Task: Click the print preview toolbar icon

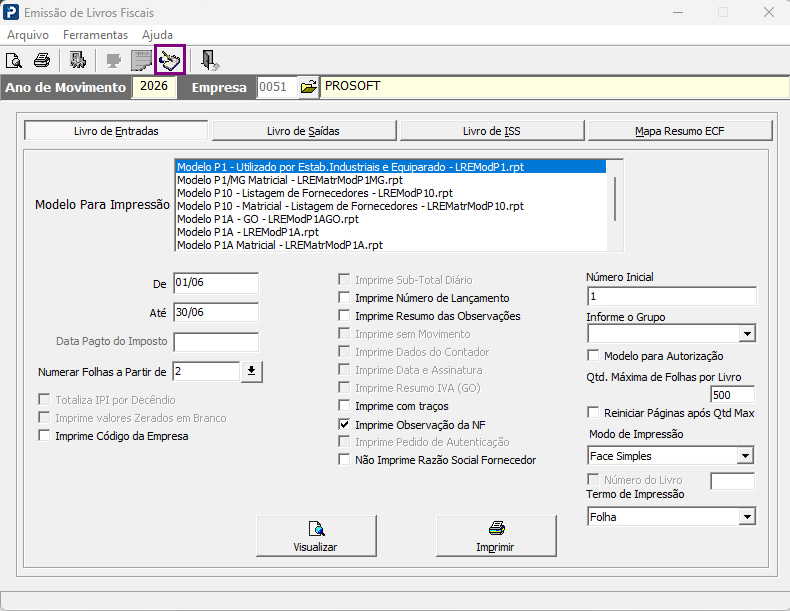Action: 14,60
